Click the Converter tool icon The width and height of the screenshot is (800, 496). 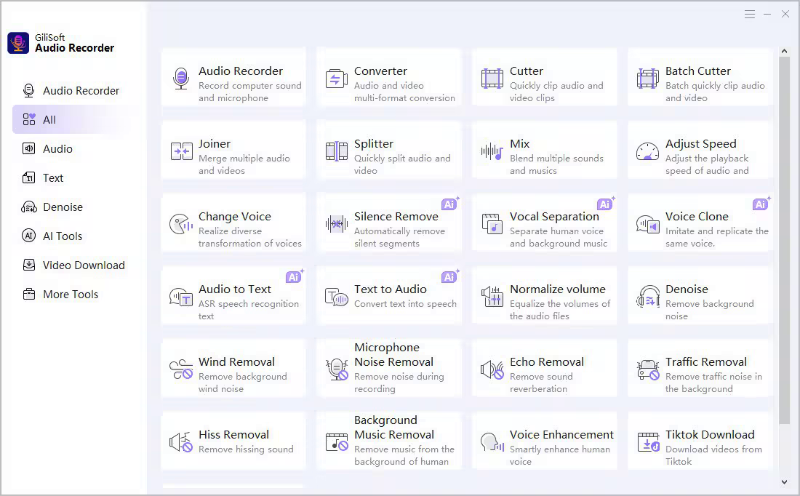pyautogui.click(x=337, y=79)
